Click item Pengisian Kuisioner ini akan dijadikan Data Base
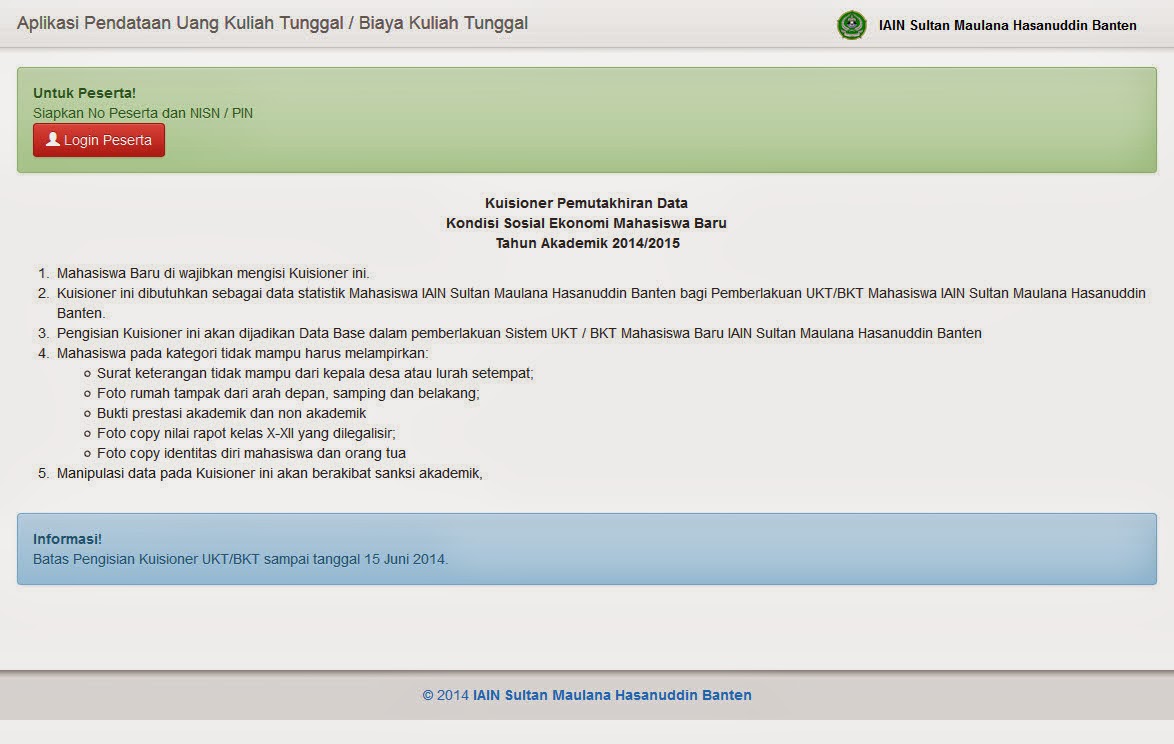This screenshot has height=744, width=1174. 519,333
